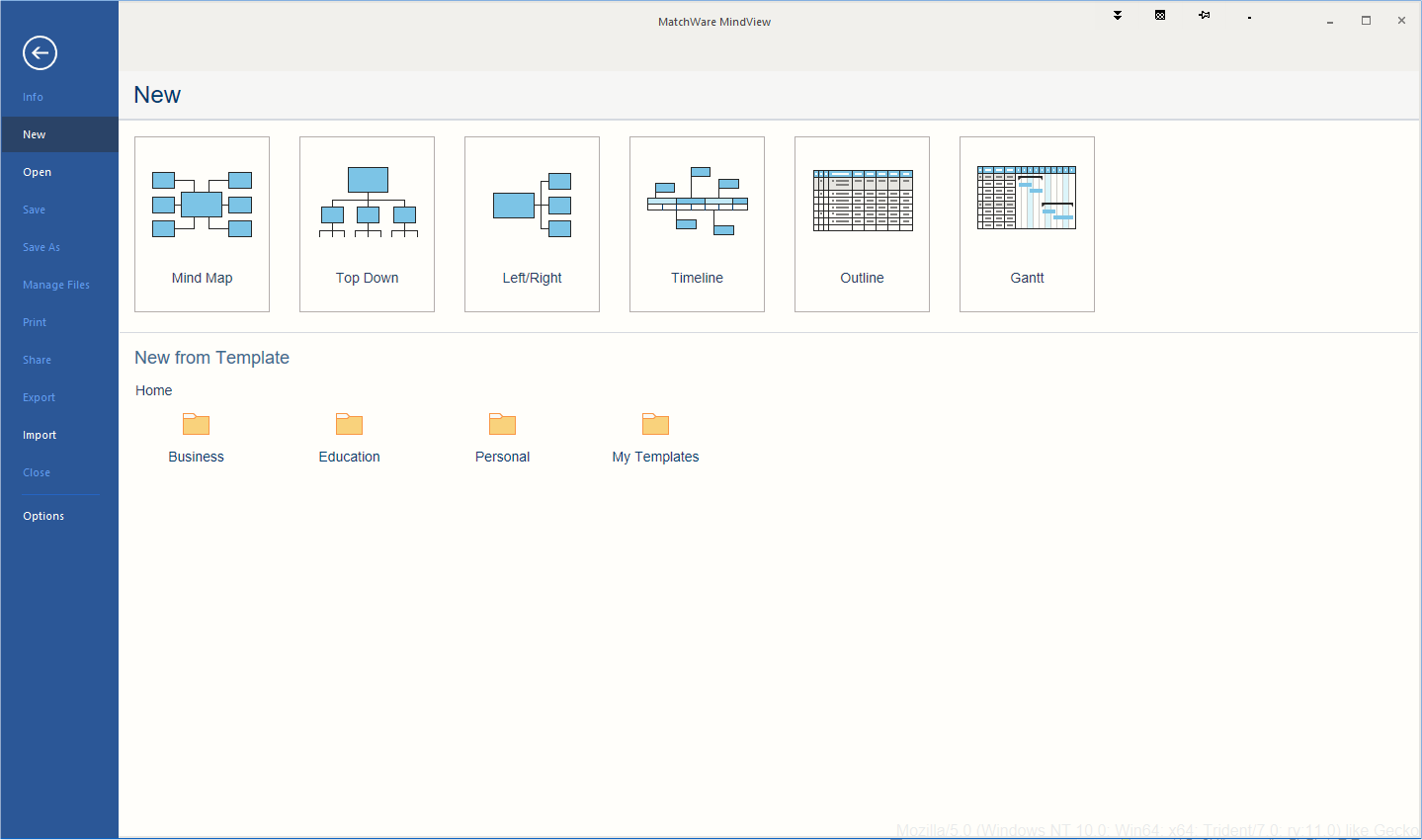Click the back arrow circle icon

[x=40, y=53]
